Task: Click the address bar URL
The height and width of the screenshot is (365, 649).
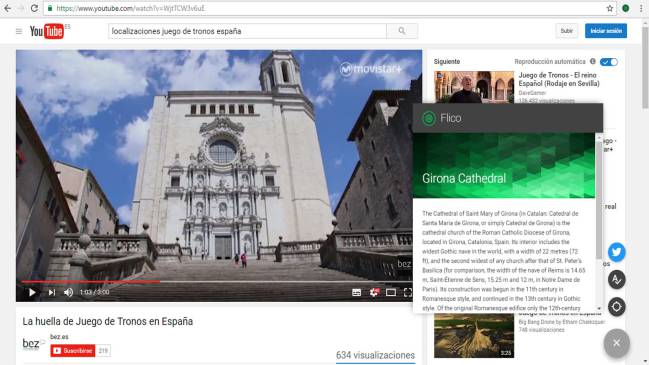Action: 130,8
